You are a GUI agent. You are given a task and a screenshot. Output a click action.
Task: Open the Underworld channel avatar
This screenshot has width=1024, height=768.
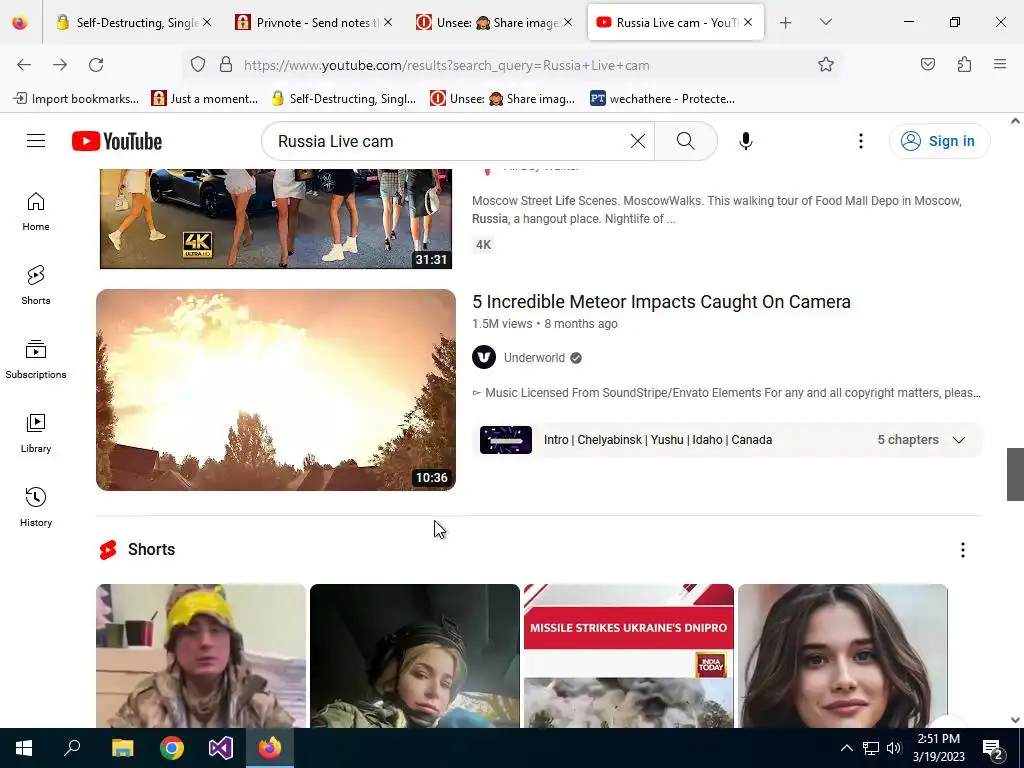484,357
